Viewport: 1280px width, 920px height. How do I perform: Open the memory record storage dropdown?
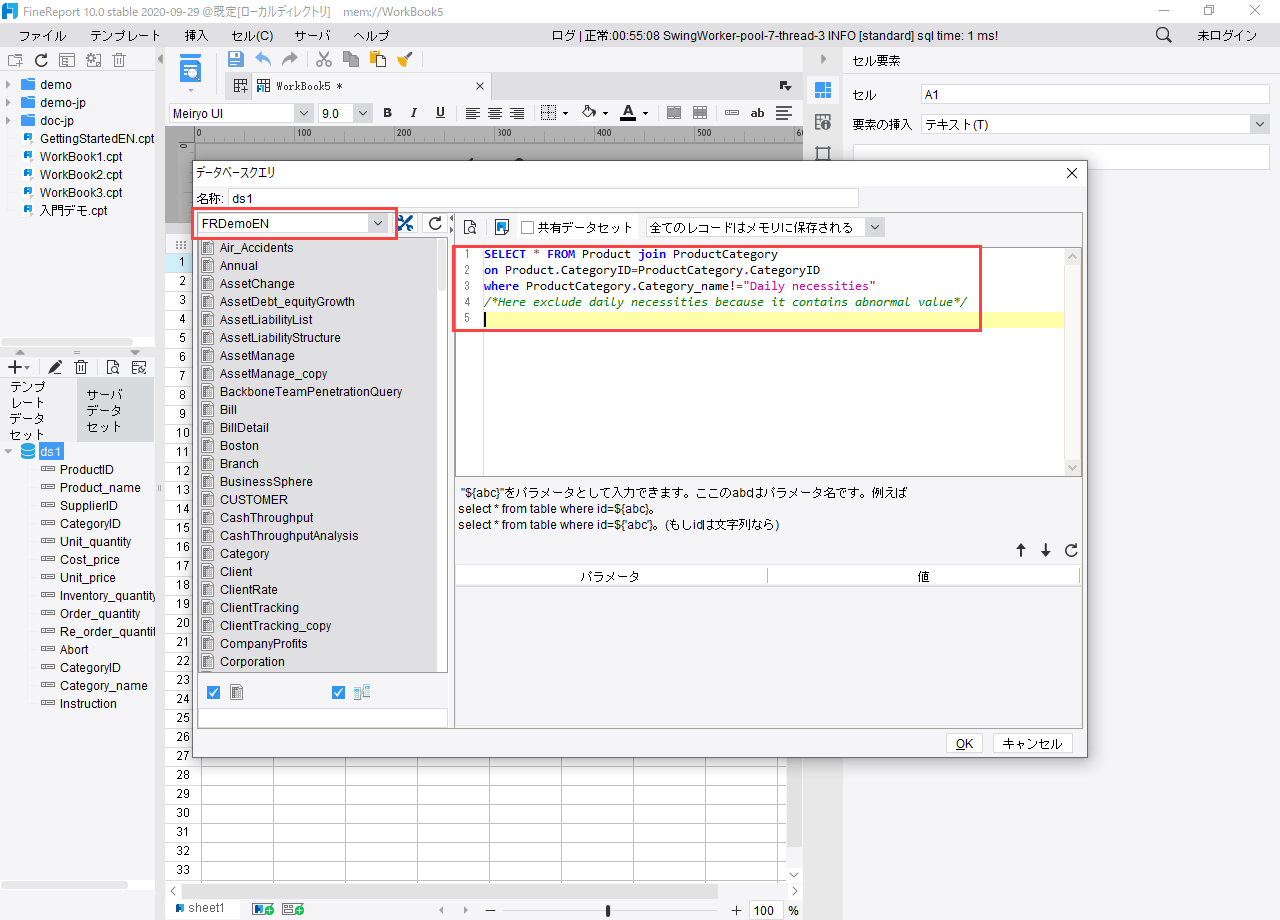coord(875,227)
